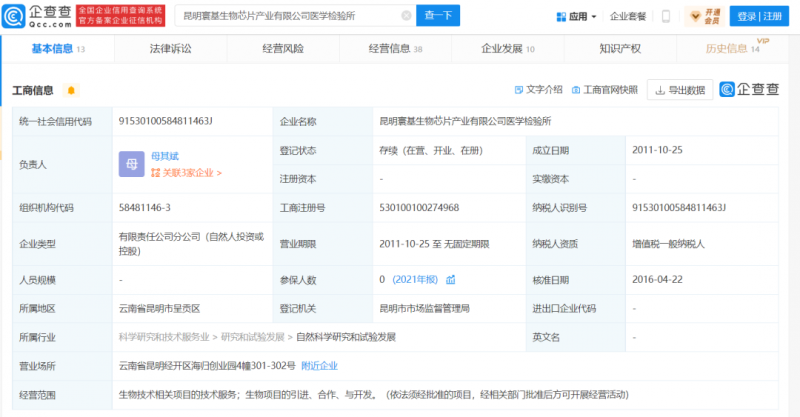
Task: Click the orange bell icon beside 工商信息
Action: (71, 90)
